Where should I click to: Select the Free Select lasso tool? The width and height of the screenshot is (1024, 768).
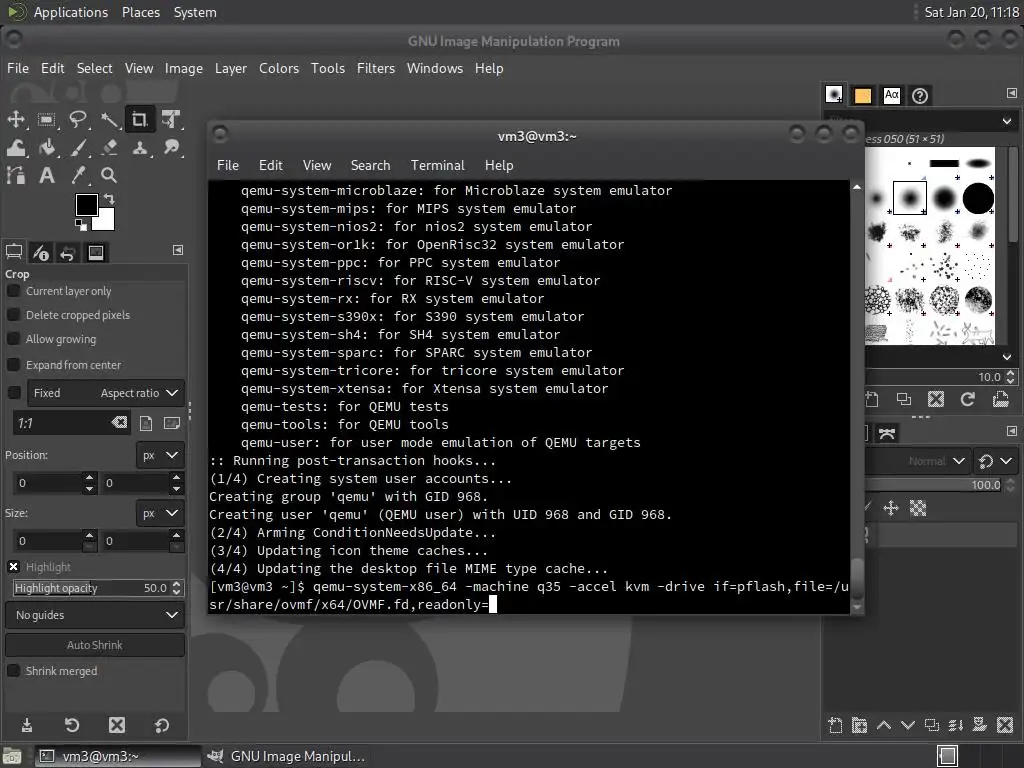pyautogui.click(x=78, y=120)
